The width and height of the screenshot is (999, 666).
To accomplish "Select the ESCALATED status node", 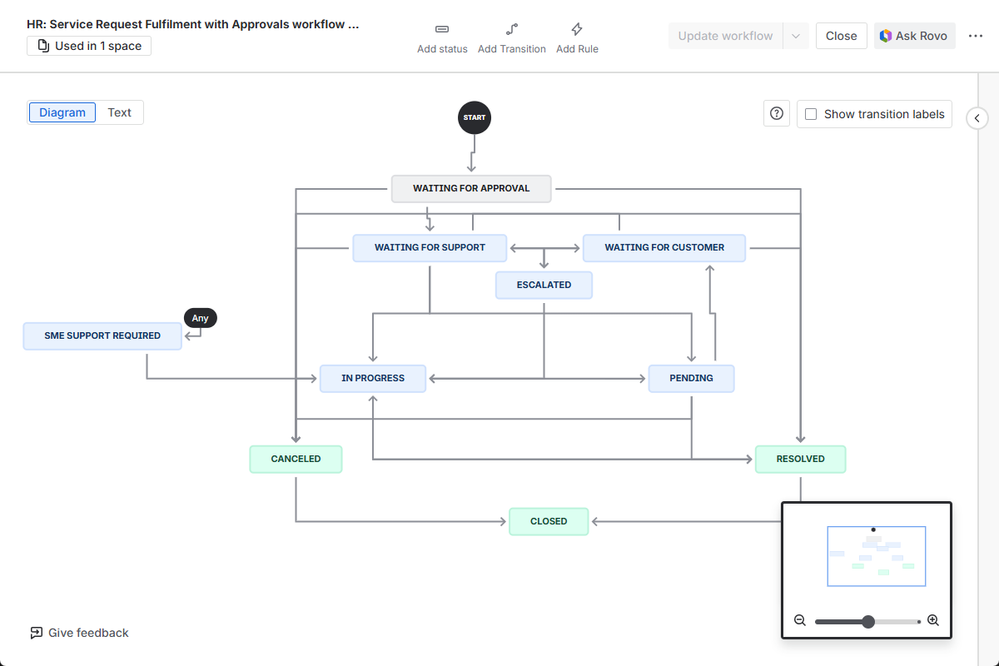I will pyautogui.click(x=543, y=285).
